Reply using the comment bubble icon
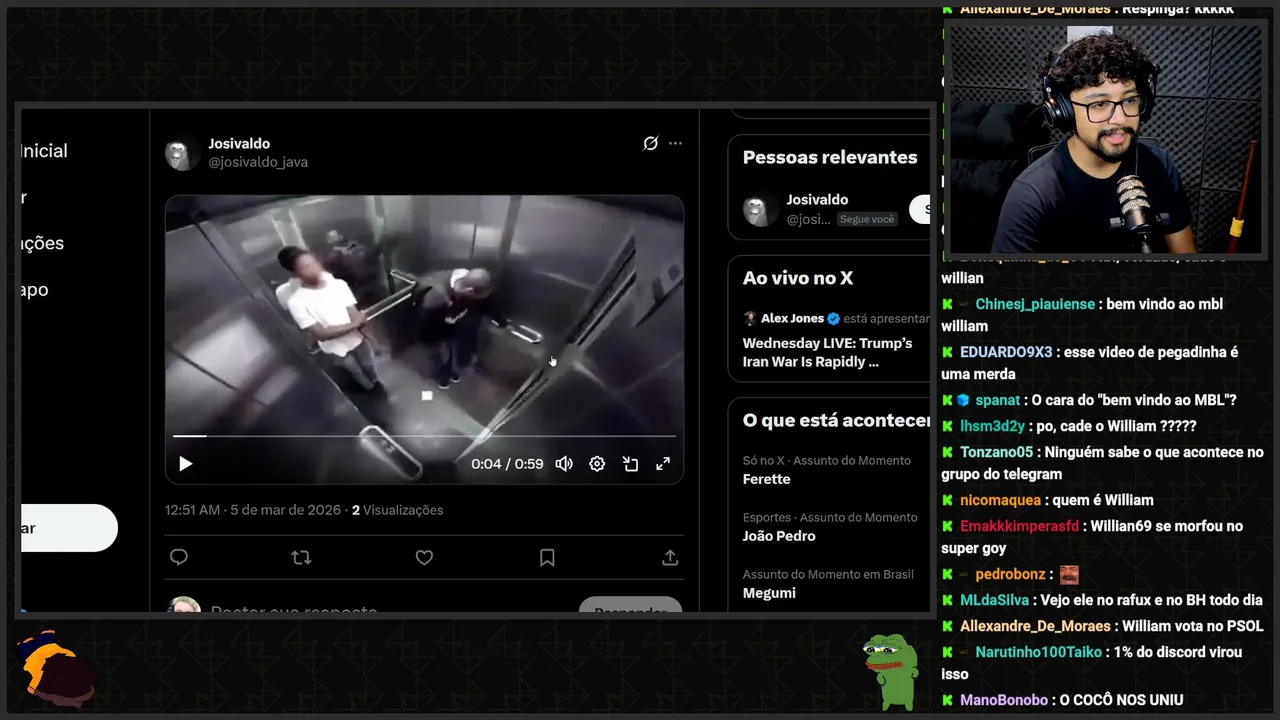The width and height of the screenshot is (1280, 720). click(179, 557)
